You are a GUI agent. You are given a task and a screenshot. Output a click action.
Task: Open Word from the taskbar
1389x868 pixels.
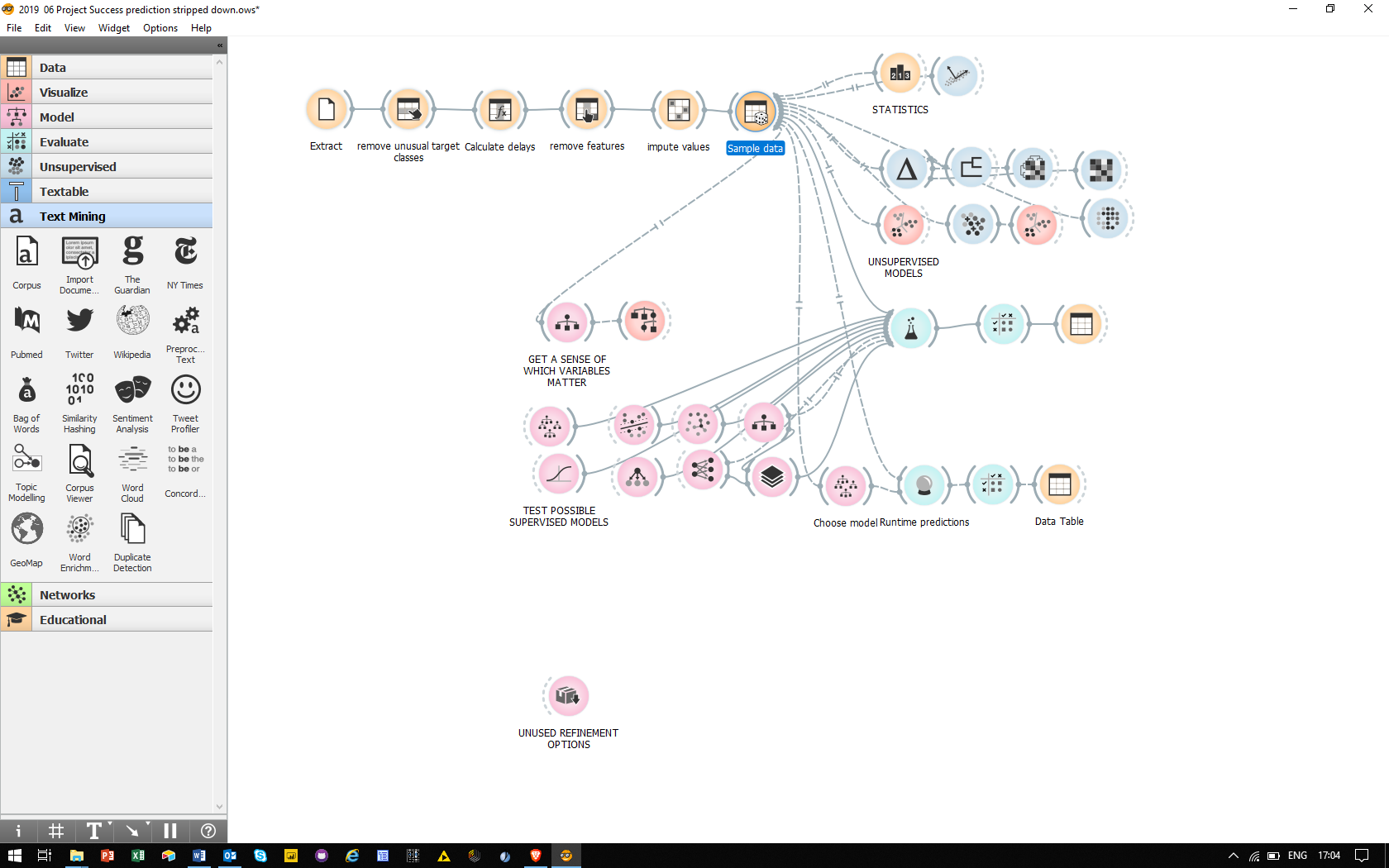click(x=199, y=856)
